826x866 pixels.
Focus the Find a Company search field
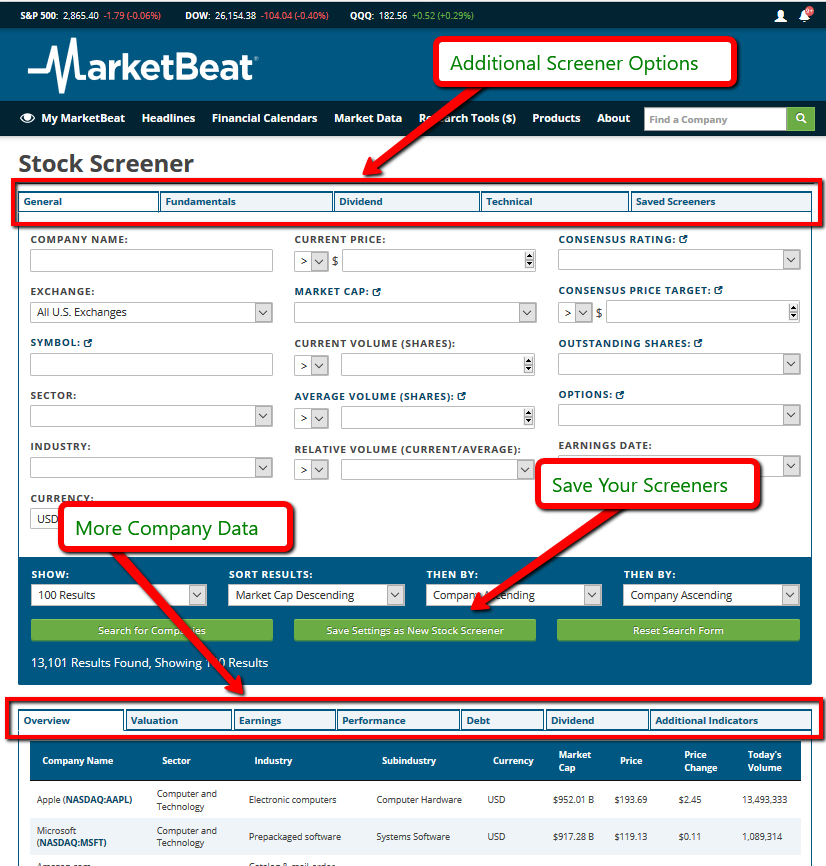(715, 119)
